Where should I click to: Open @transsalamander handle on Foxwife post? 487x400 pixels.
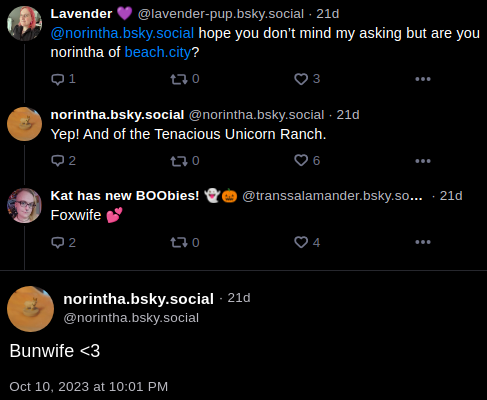332,196
